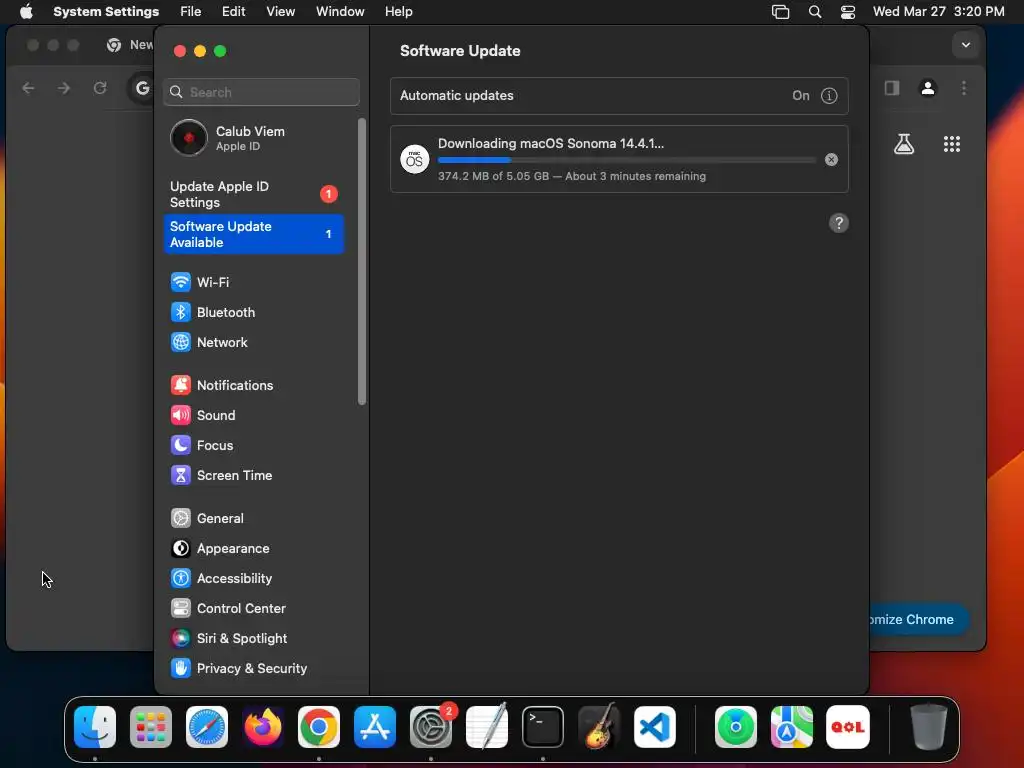The image size is (1024, 768).
Task: Select Control Center settings
Action: pyautogui.click(x=253, y=609)
